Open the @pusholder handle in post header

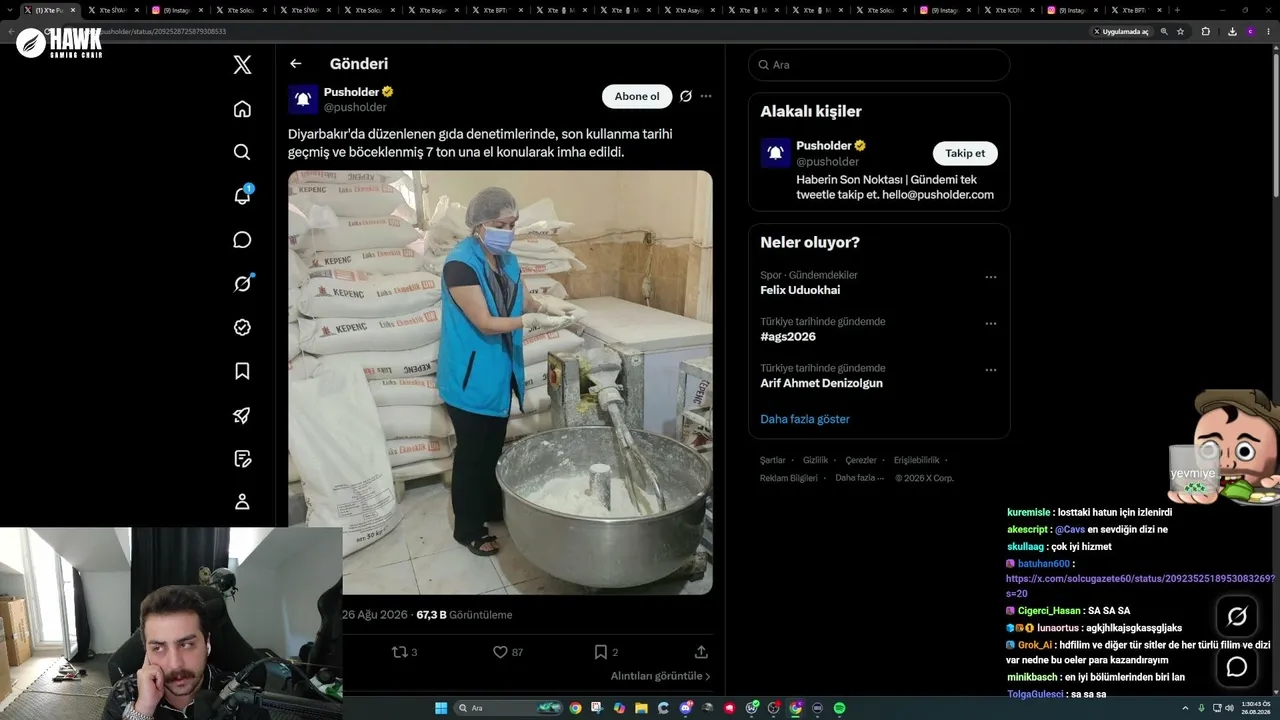[355, 107]
